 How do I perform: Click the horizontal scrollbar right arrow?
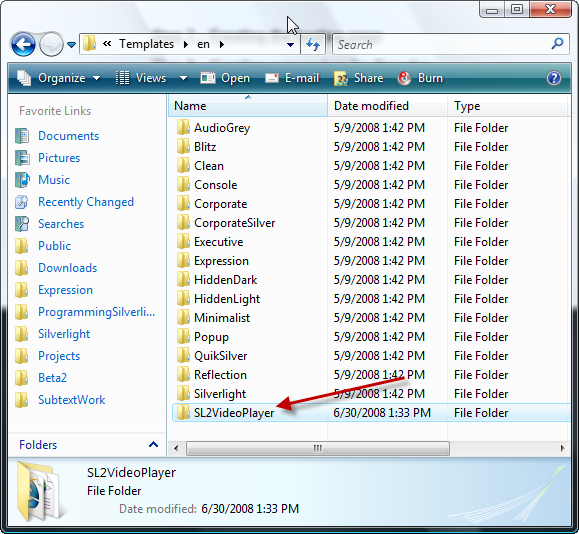(x=562, y=448)
